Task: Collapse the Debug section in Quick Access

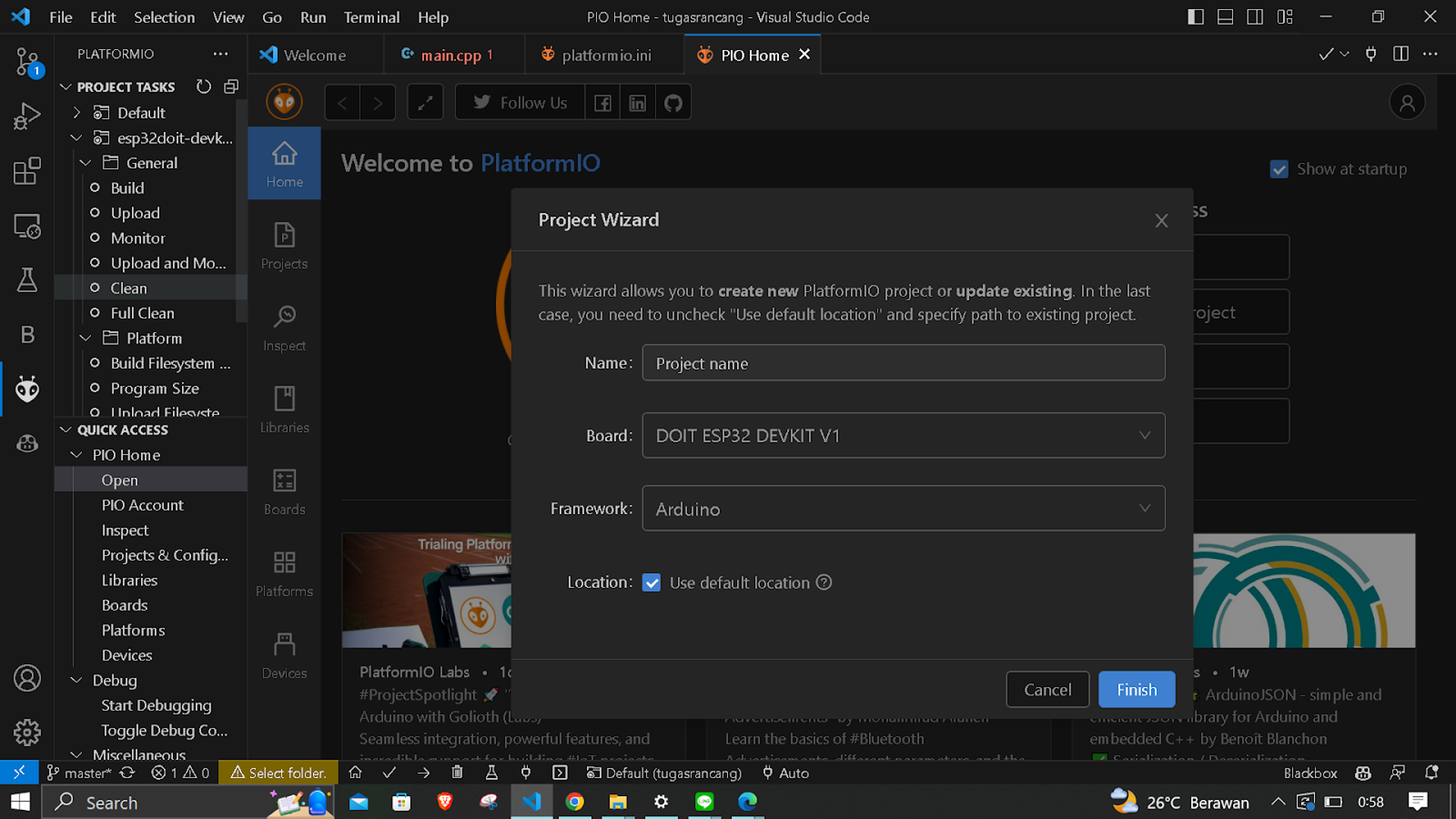Action: [77, 680]
